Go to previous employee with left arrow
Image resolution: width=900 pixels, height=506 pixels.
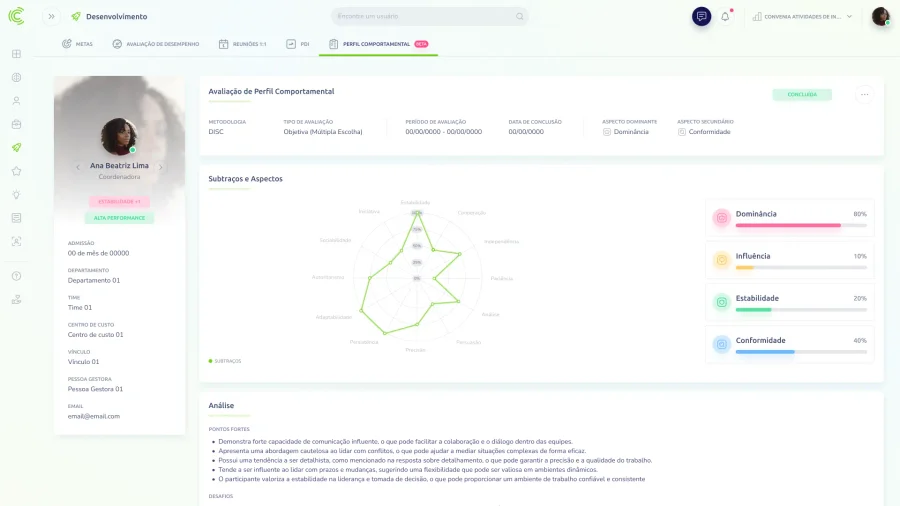point(78,167)
